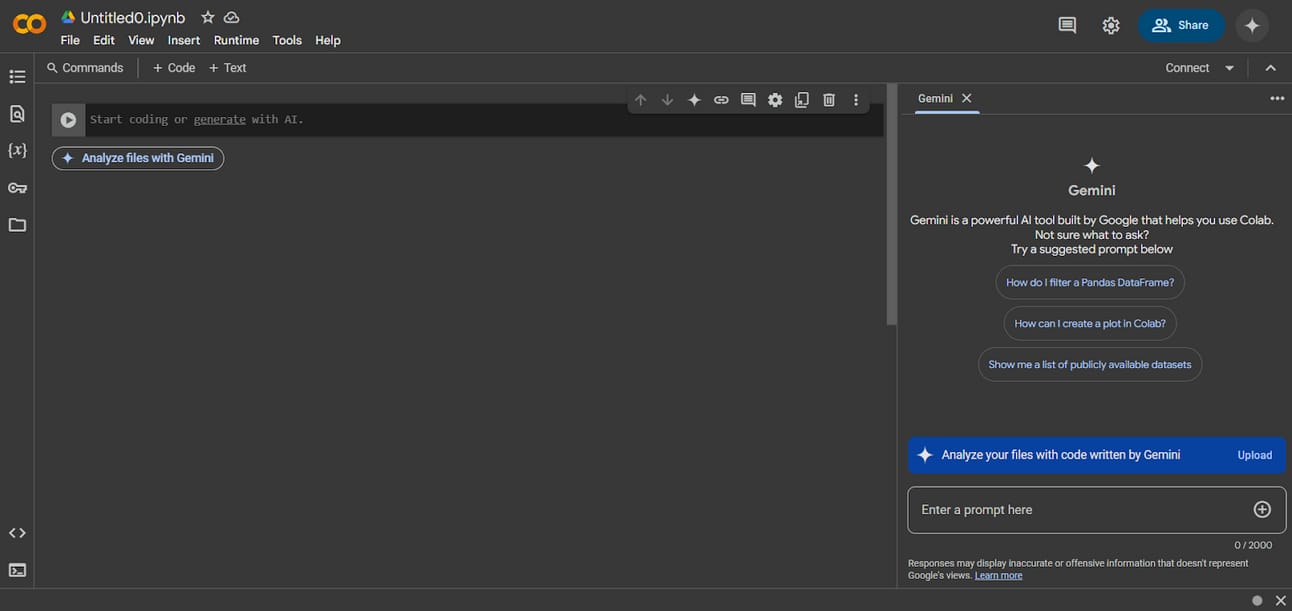The height and width of the screenshot is (611, 1292).
Task: Close the bottom status bar
Action: click(x=1280, y=600)
